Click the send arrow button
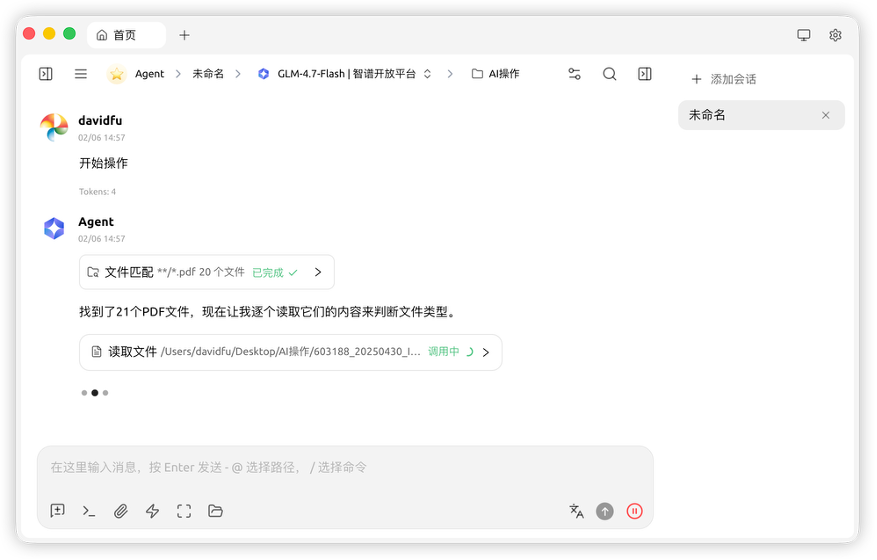Image resolution: width=877 pixels, height=560 pixels. 605,511
